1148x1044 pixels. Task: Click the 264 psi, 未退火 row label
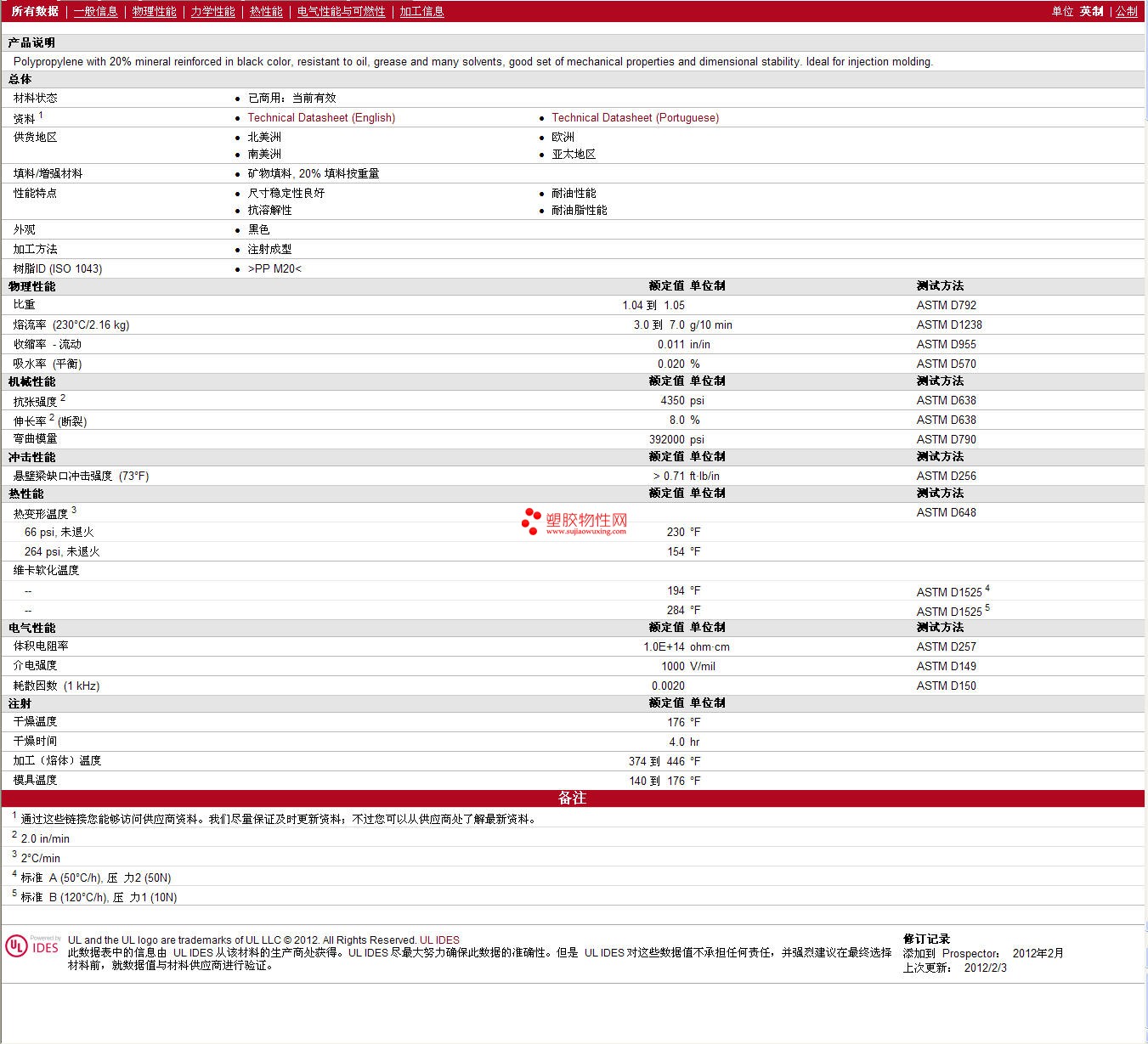pos(62,551)
